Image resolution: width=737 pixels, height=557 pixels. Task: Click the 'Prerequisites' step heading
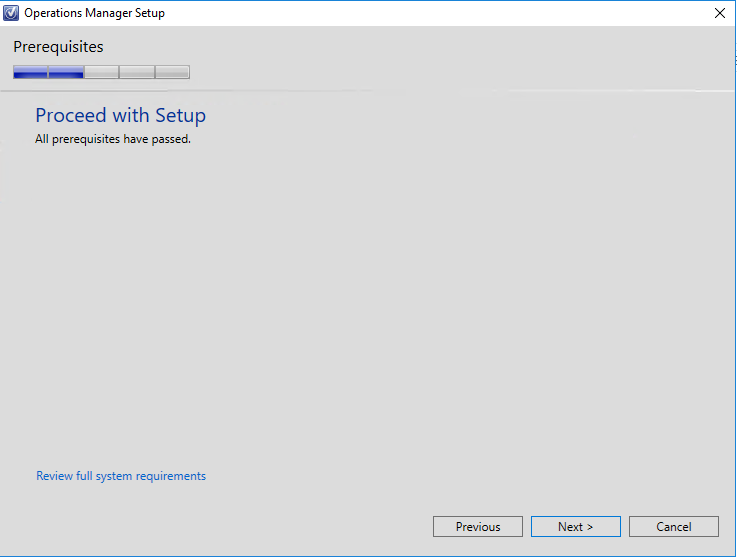click(58, 47)
